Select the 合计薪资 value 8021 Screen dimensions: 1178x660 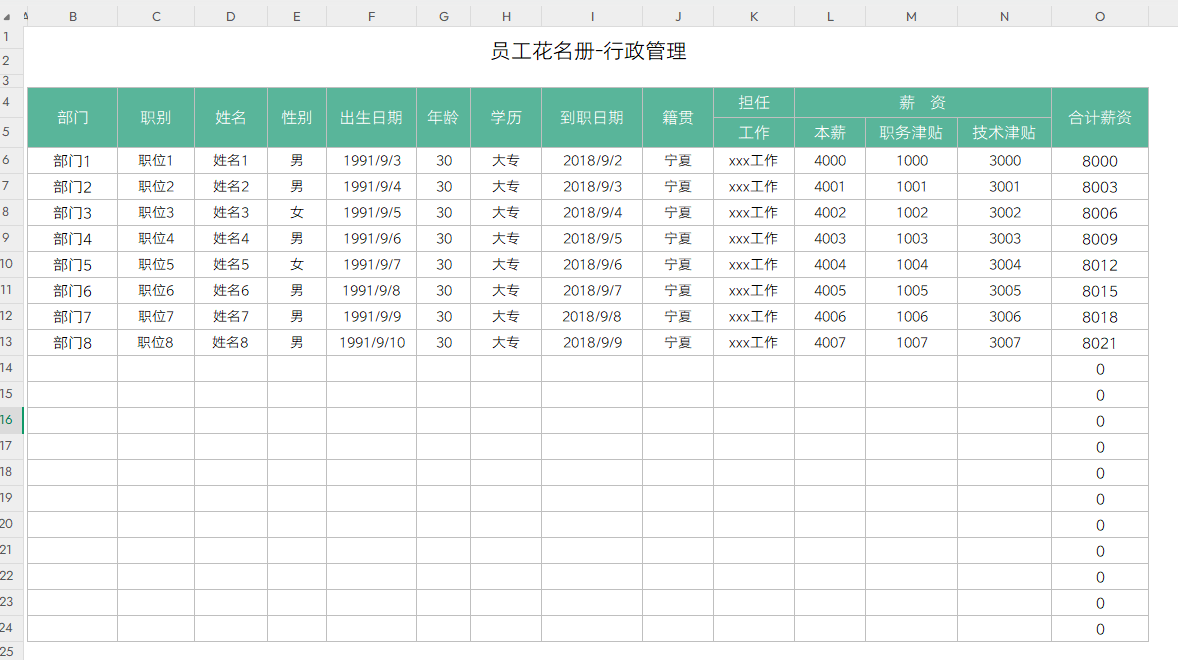point(1099,342)
